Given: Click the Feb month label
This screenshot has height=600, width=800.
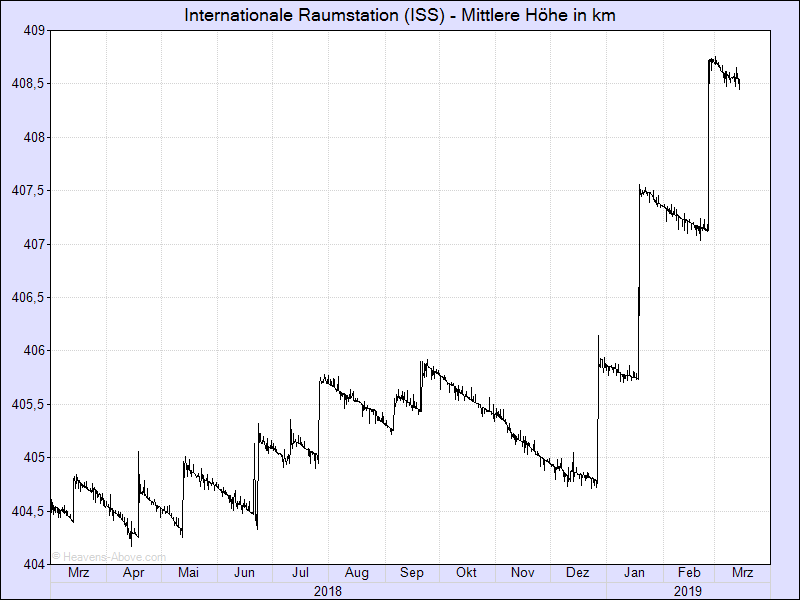Looking at the screenshot, I should tap(688, 573).
